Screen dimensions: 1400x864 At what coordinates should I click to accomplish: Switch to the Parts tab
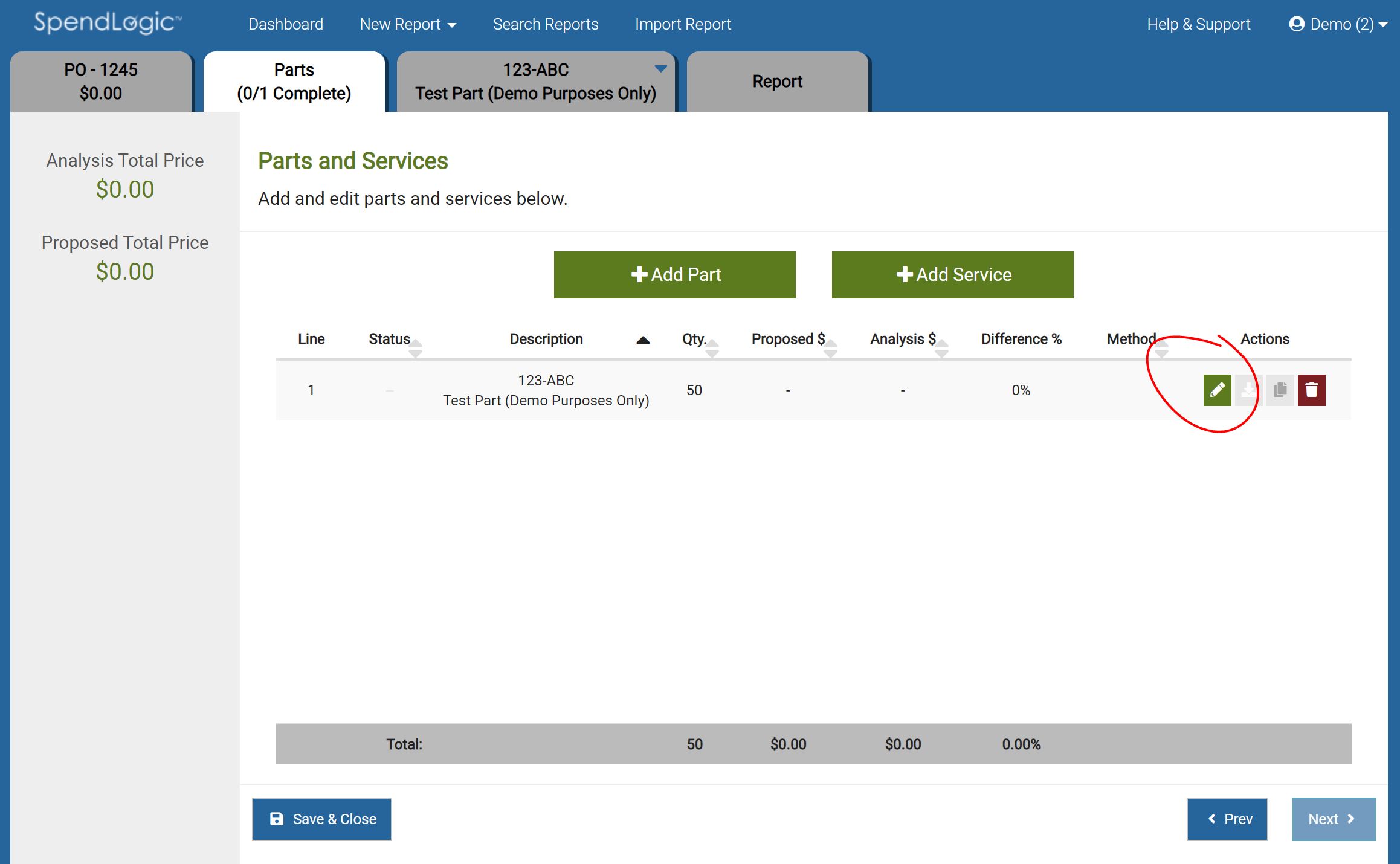pyautogui.click(x=294, y=82)
